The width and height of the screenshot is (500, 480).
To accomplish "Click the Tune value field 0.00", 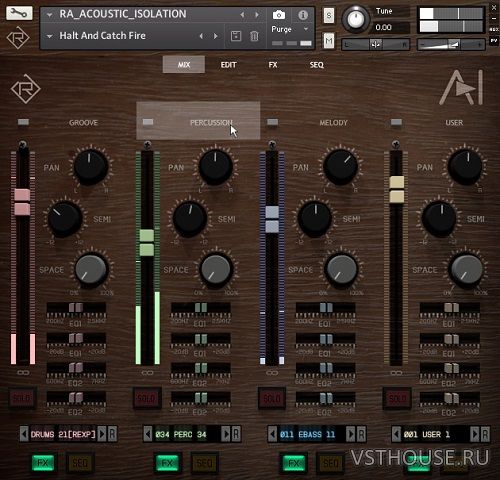I will tap(391, 28).
